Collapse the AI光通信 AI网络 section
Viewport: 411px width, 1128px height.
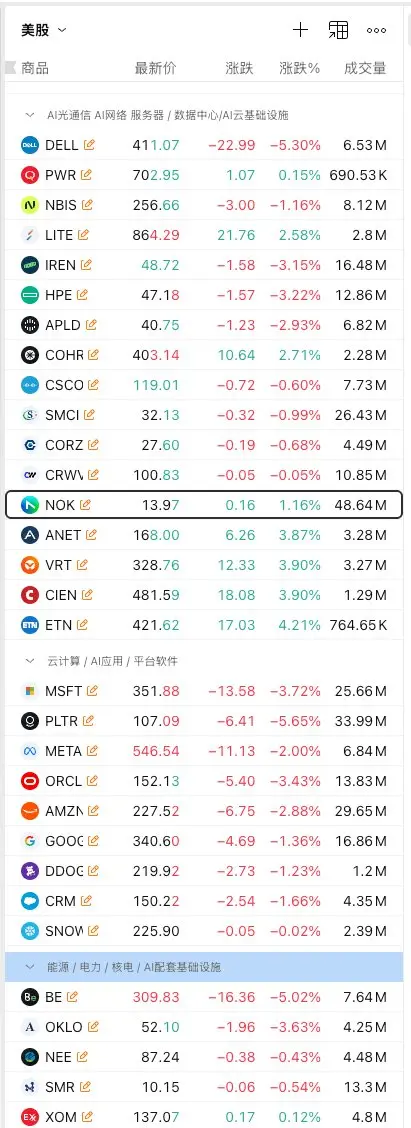coord(30,114)
